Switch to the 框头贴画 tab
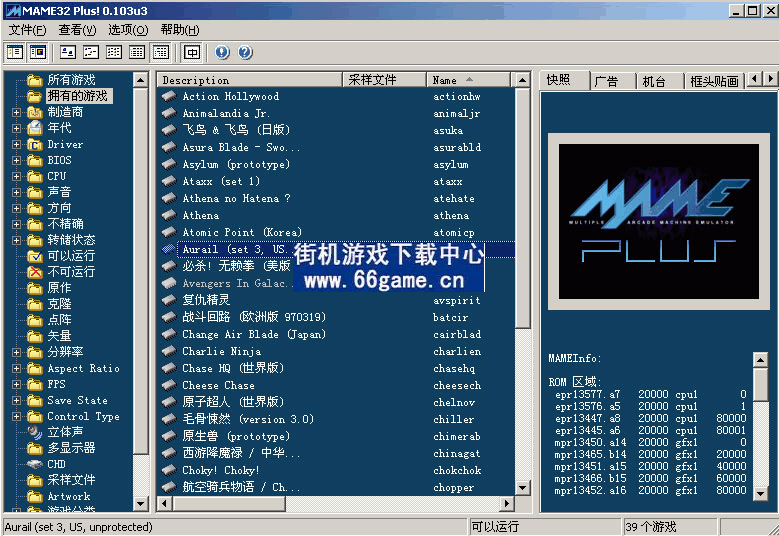 [x=714, y=81]
